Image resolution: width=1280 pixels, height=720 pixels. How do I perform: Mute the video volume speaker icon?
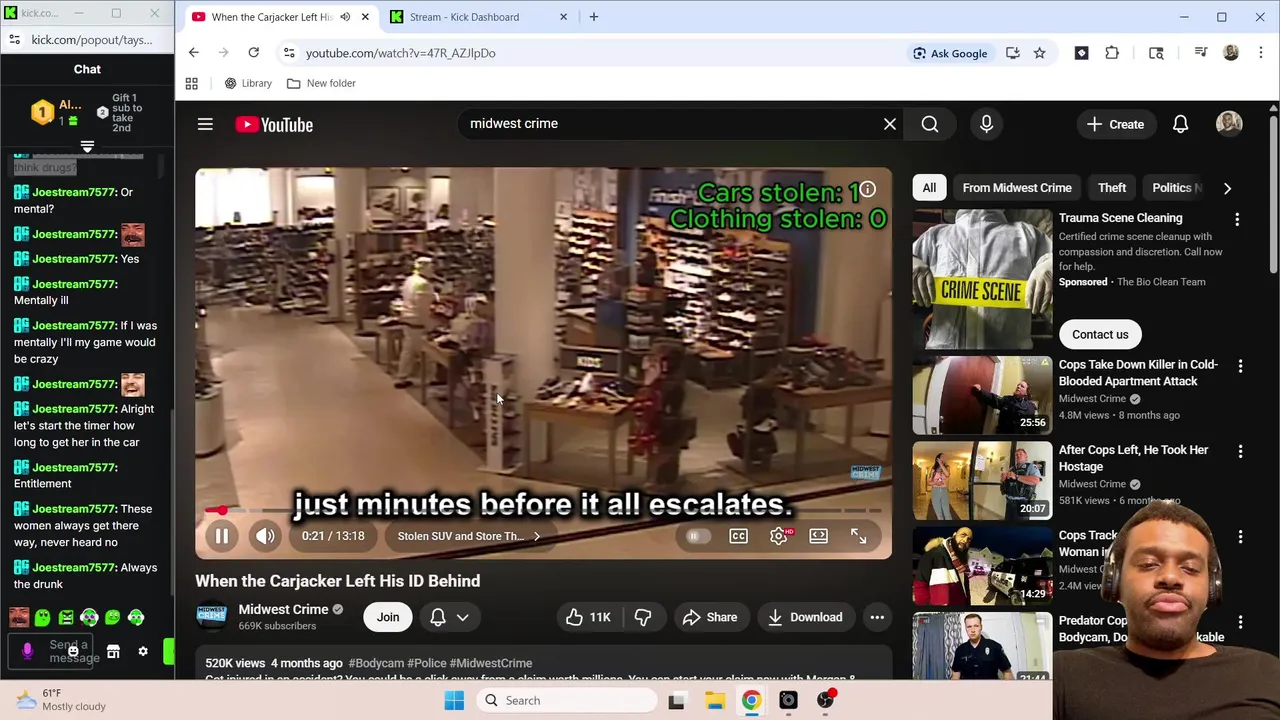pos(265,536)
